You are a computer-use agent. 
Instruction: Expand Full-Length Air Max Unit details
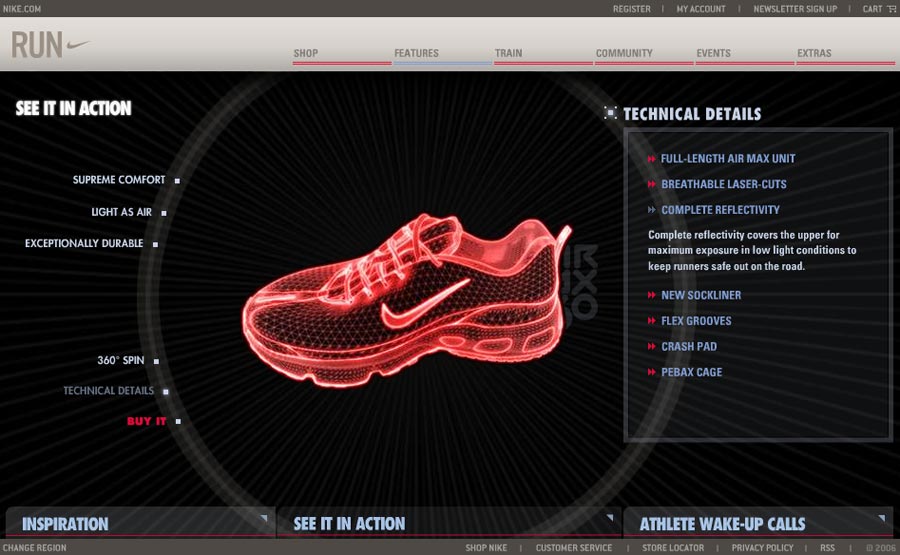(727, 159)
